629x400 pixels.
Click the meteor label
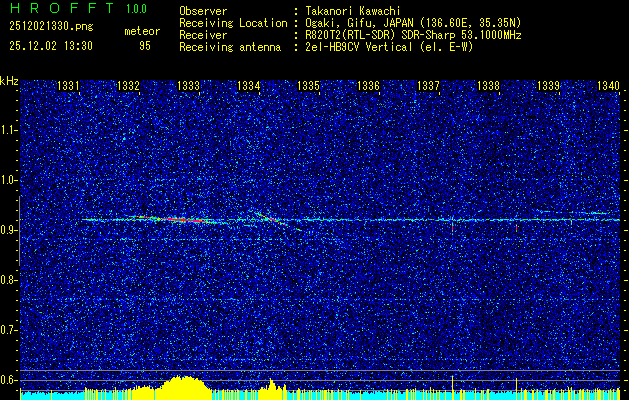[x=142, y=31]
